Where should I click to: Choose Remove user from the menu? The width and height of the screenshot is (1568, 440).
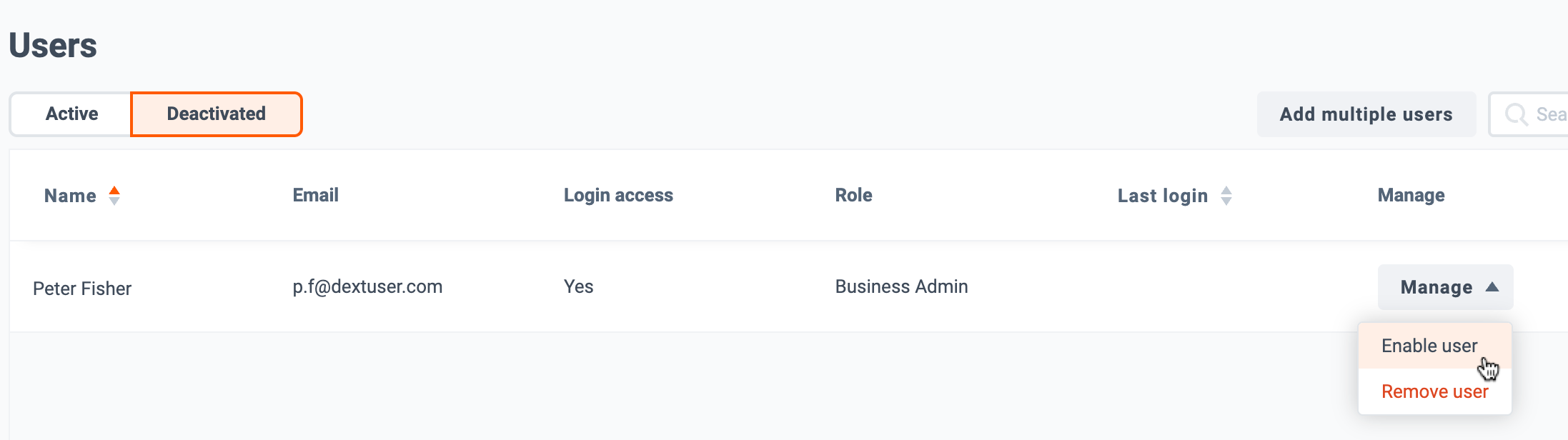(x=1434, y=391)
